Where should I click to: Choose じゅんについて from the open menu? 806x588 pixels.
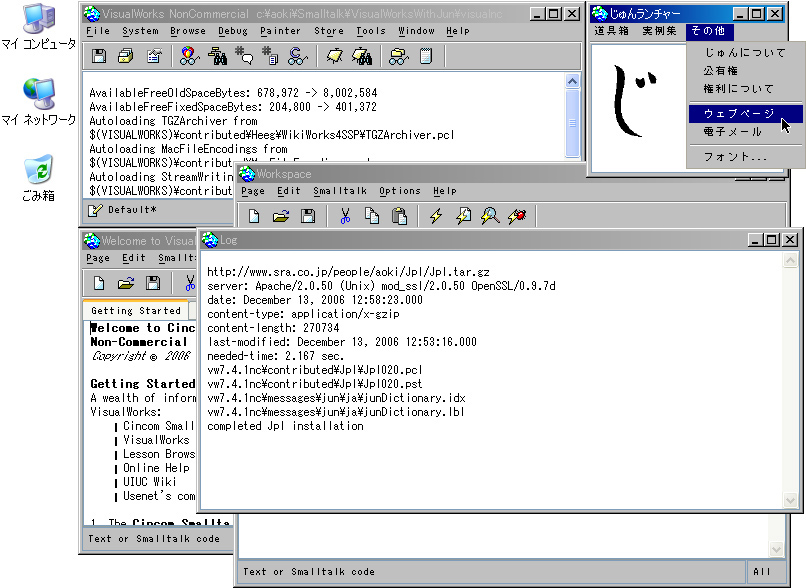pos(745,52)
